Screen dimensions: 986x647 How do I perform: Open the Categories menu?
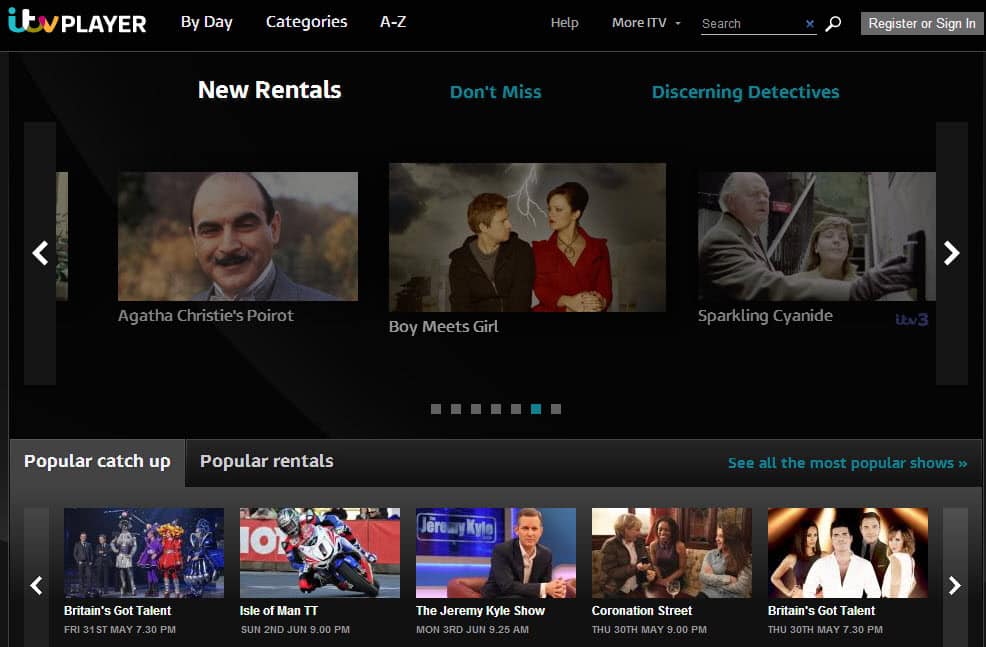tap(306, 21)
